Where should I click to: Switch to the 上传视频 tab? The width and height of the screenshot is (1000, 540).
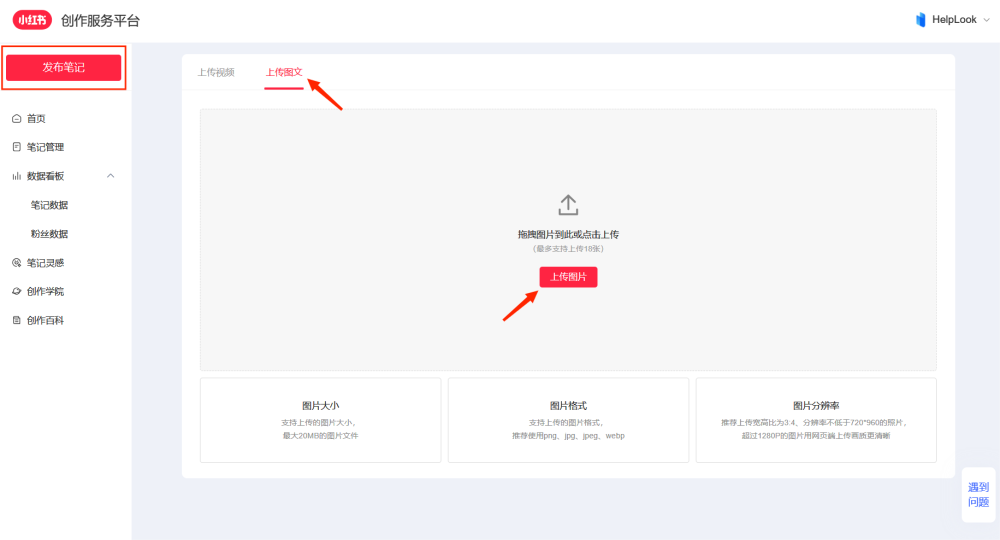(x=216, y=72)
